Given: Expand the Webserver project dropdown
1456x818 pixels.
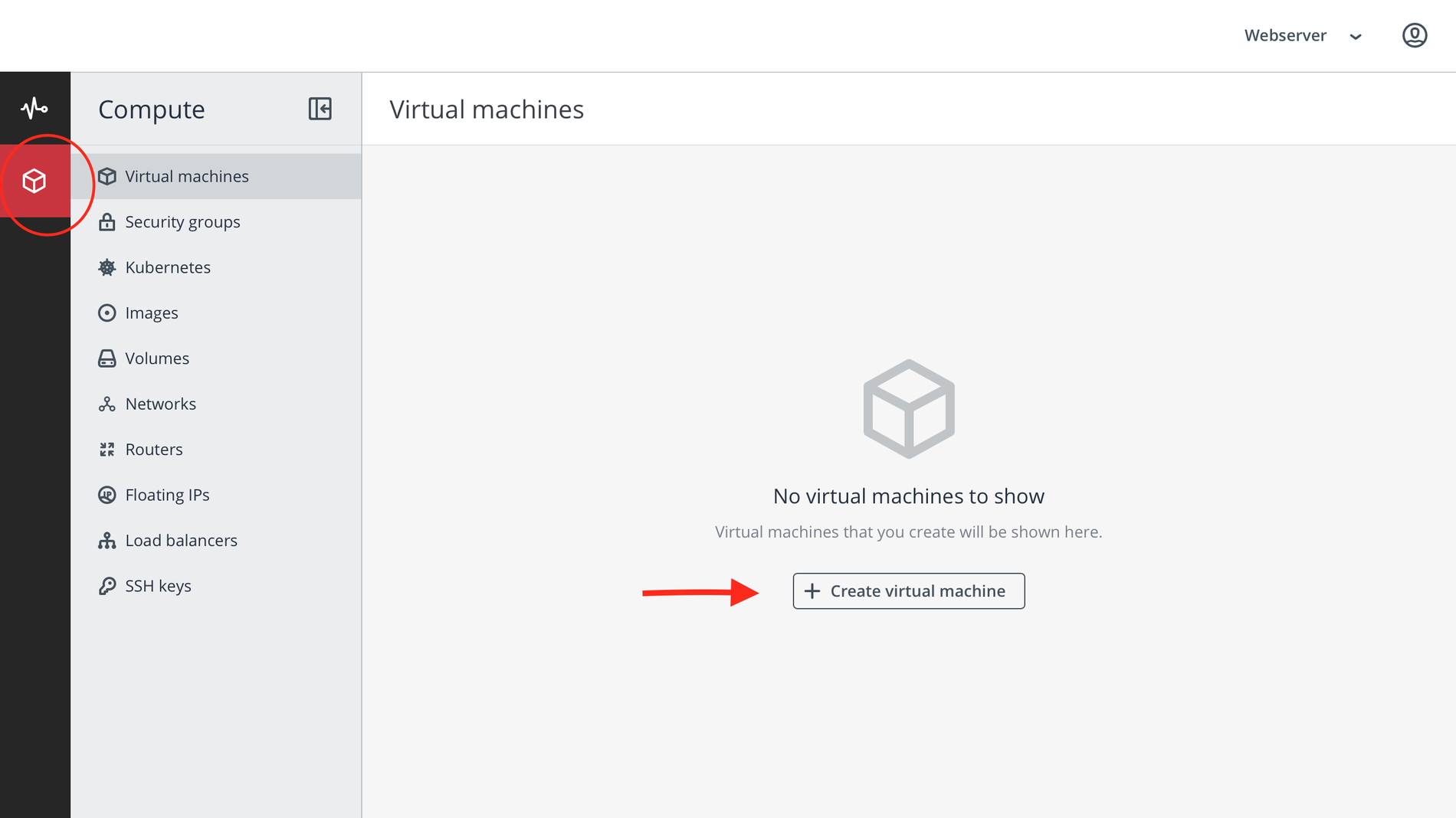Looking at the screenshot, I should tap(1302, 36).
